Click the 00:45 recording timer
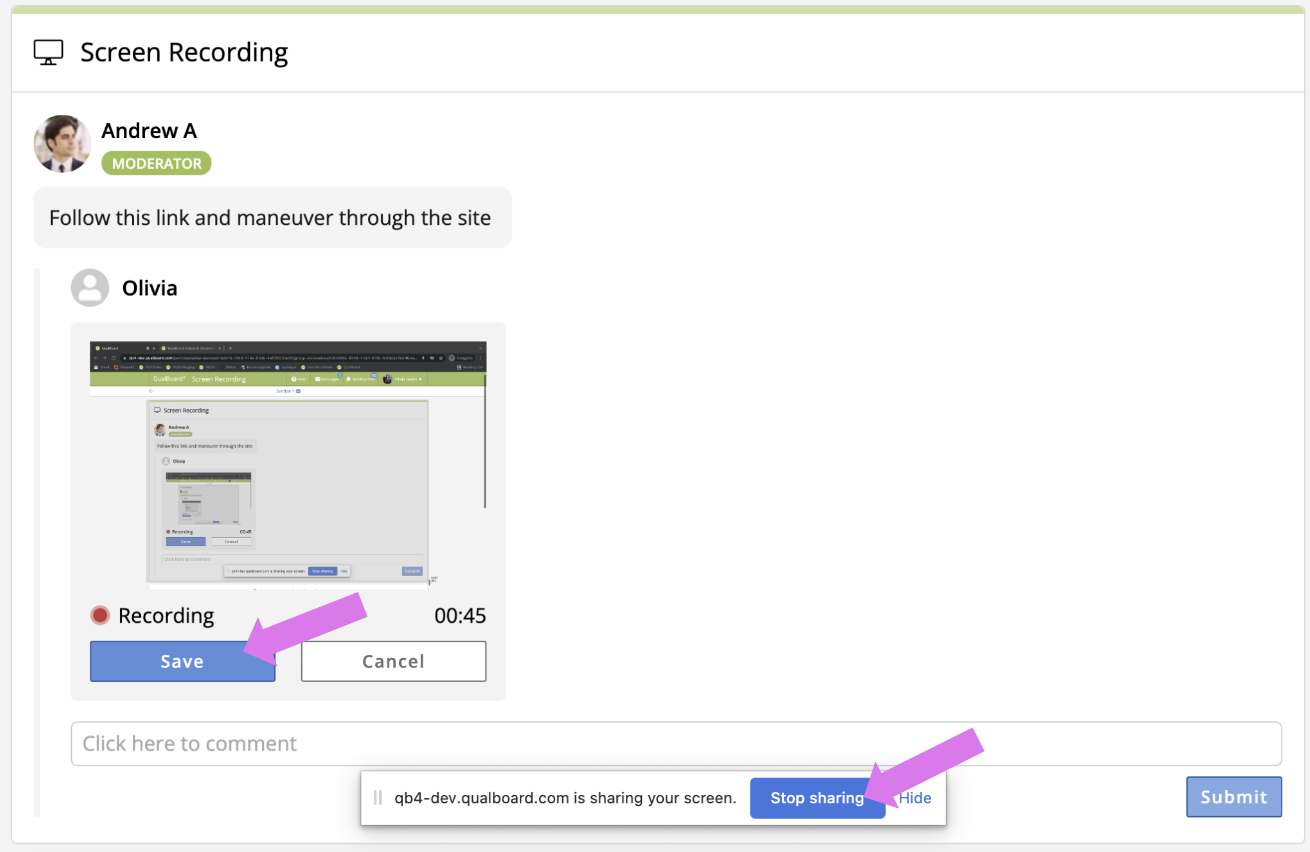This screenshot has width=1310, height=852. (x=460, y=615)
